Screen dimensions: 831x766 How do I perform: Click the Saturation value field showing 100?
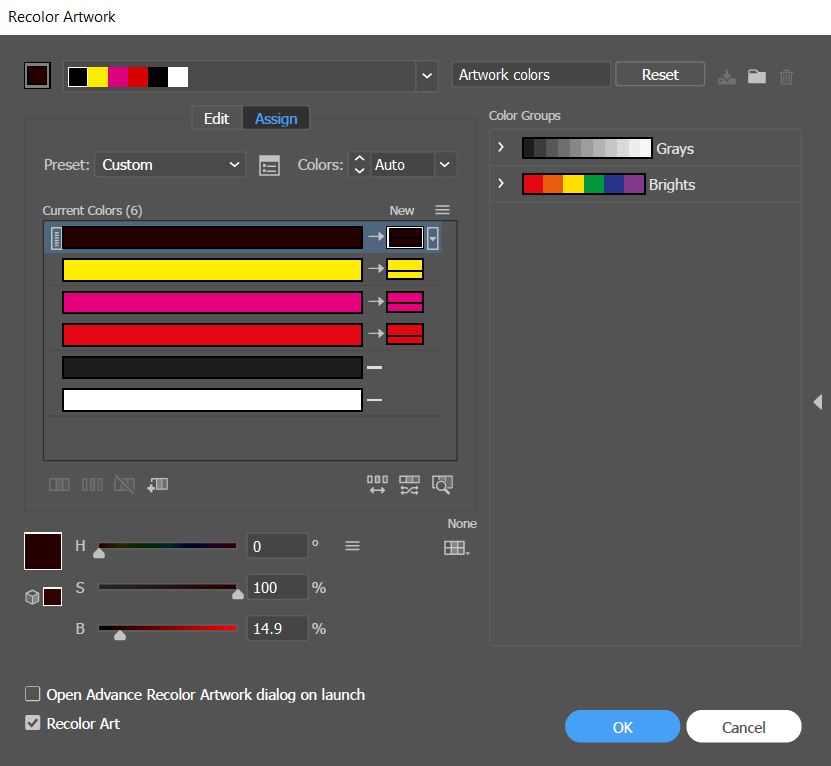tap(278, 587)
